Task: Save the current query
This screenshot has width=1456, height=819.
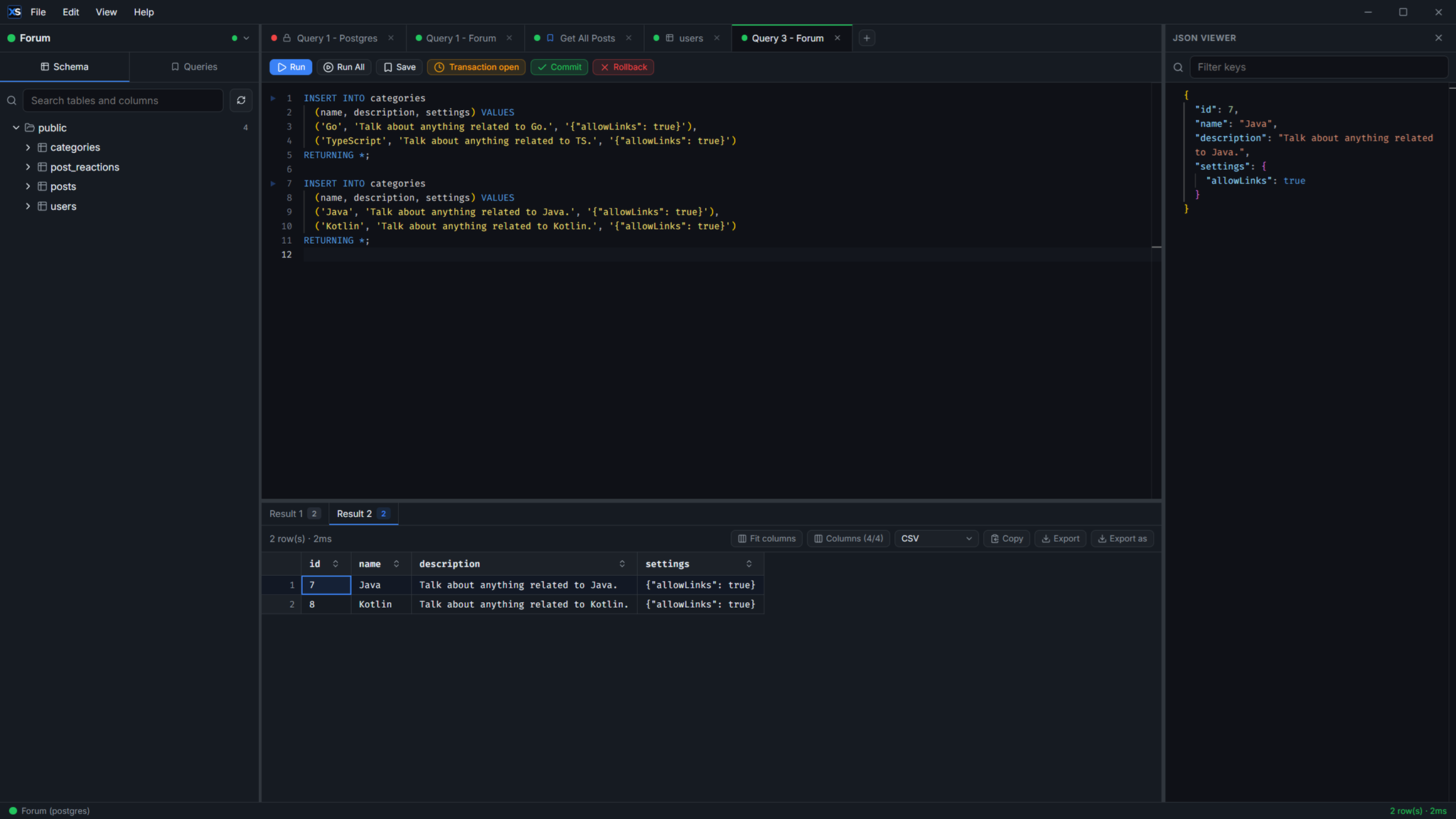Action: click(400, 67)
